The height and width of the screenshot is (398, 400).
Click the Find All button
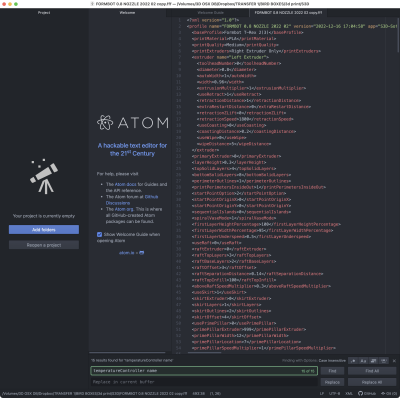coord(372,371)
